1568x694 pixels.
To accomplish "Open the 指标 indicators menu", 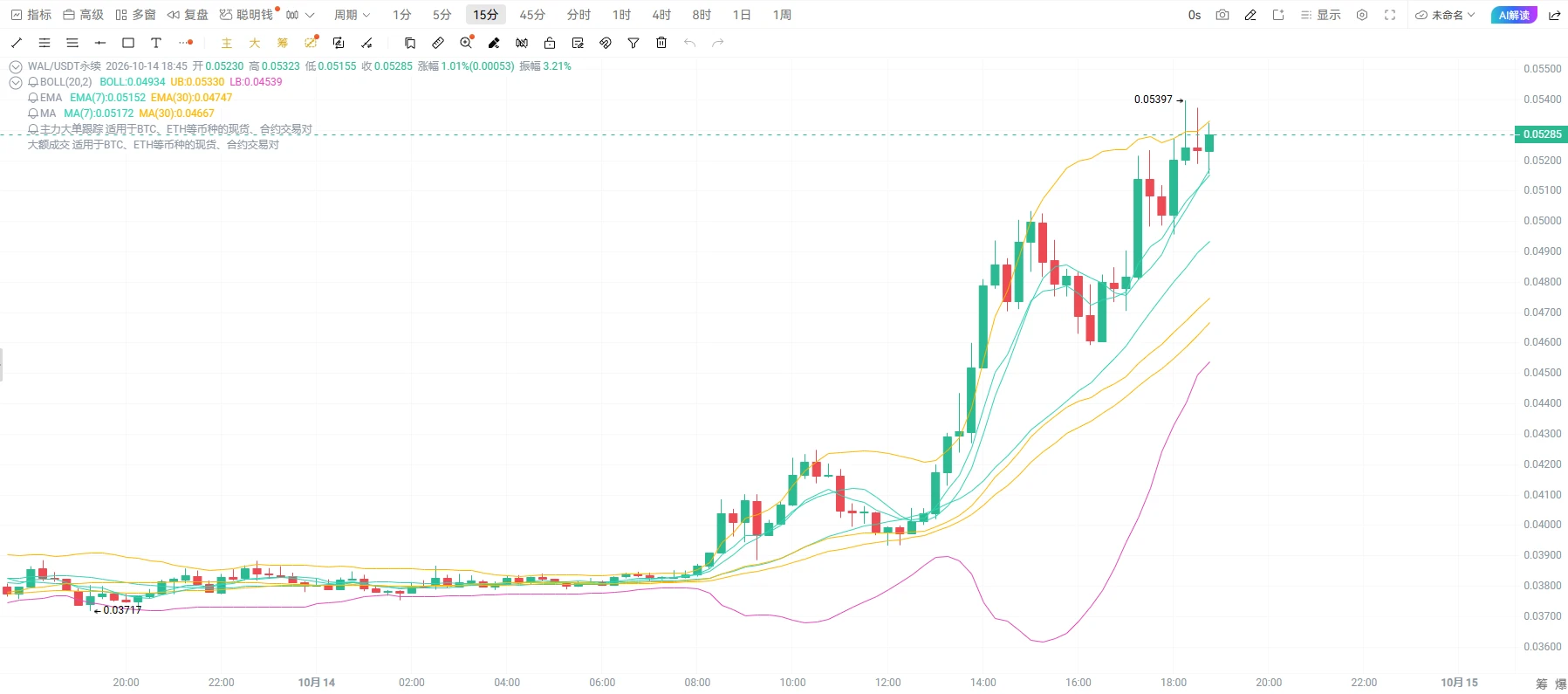I will (x=31, y=15).
